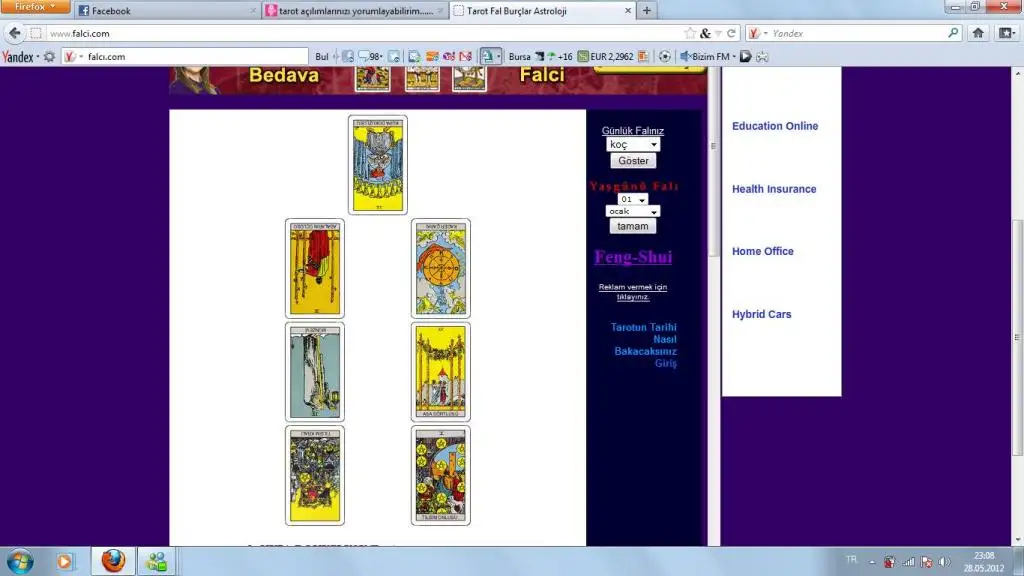Image resolution: width=1024 pixels, height=576 pixels.
Task: Open the Firefox menu button
Action: 35,7
